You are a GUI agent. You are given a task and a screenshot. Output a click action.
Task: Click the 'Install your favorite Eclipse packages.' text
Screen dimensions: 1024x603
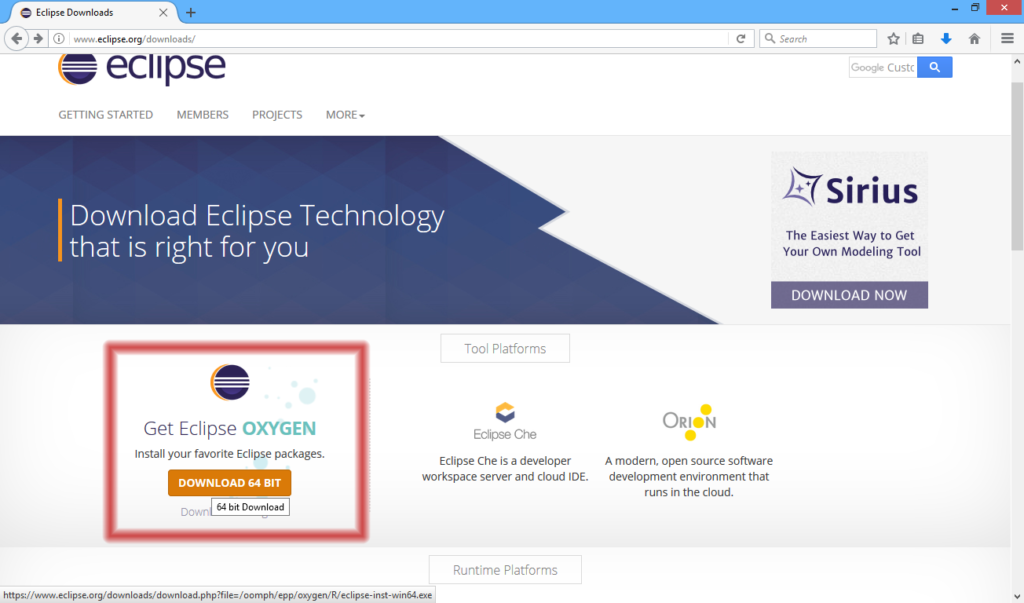pos(229,453)
